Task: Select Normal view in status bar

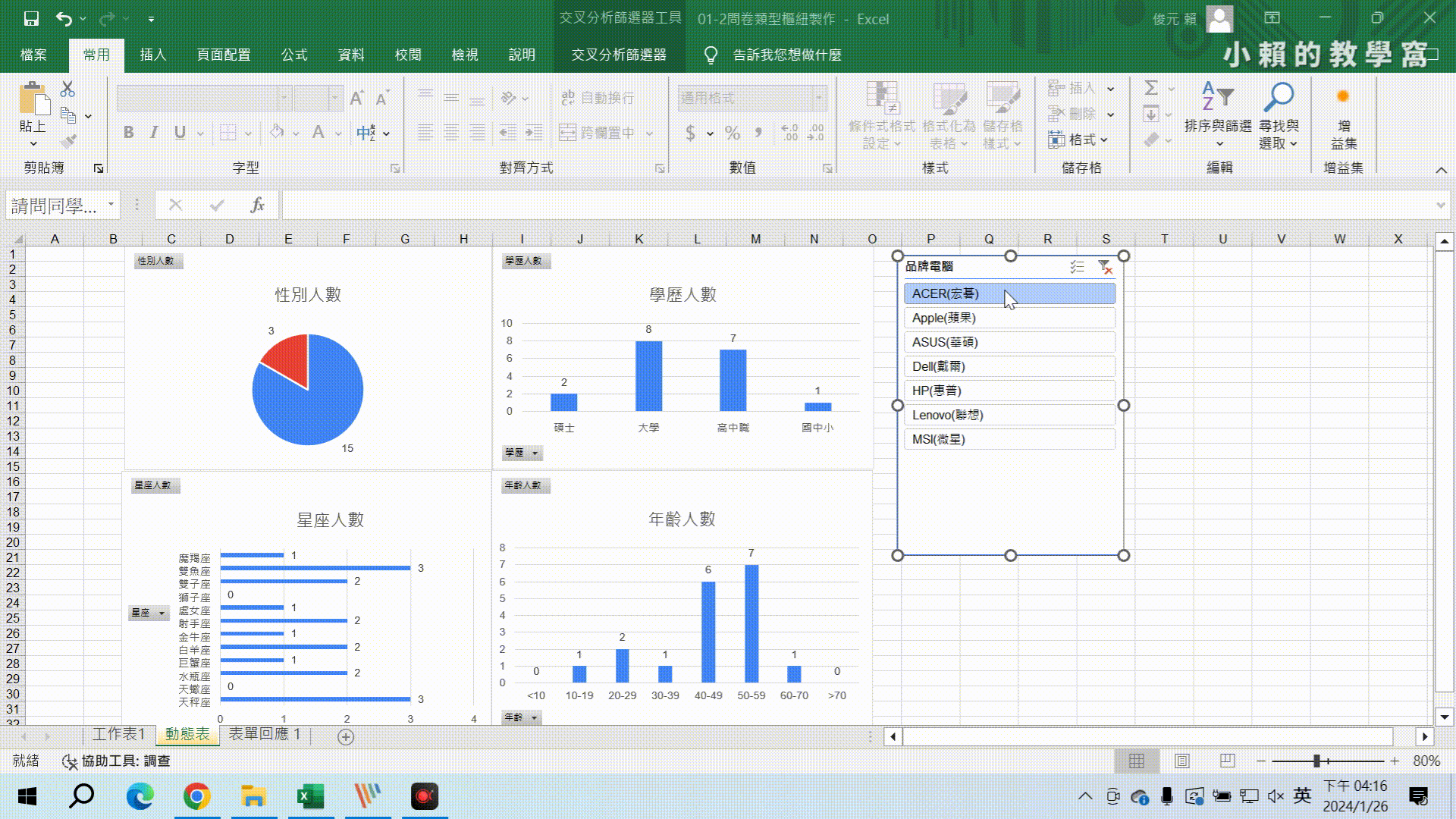Action: click(x=1136, y=761)
